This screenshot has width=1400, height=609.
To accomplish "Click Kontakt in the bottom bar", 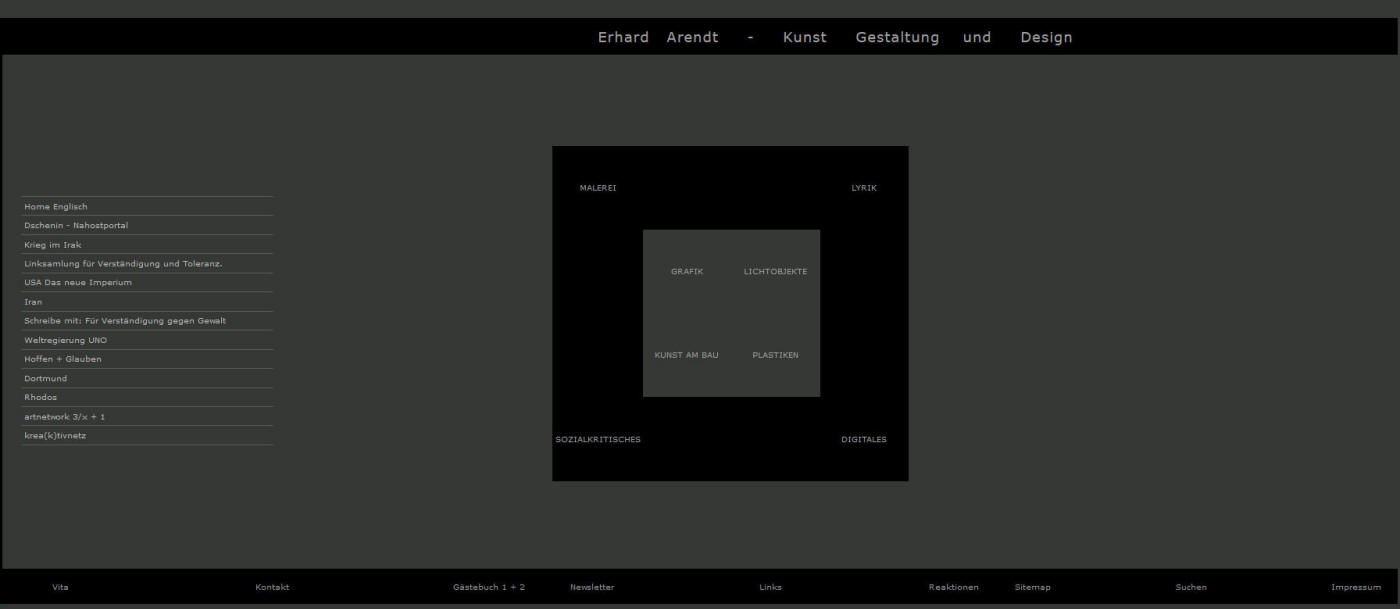I will click(272, 587).
